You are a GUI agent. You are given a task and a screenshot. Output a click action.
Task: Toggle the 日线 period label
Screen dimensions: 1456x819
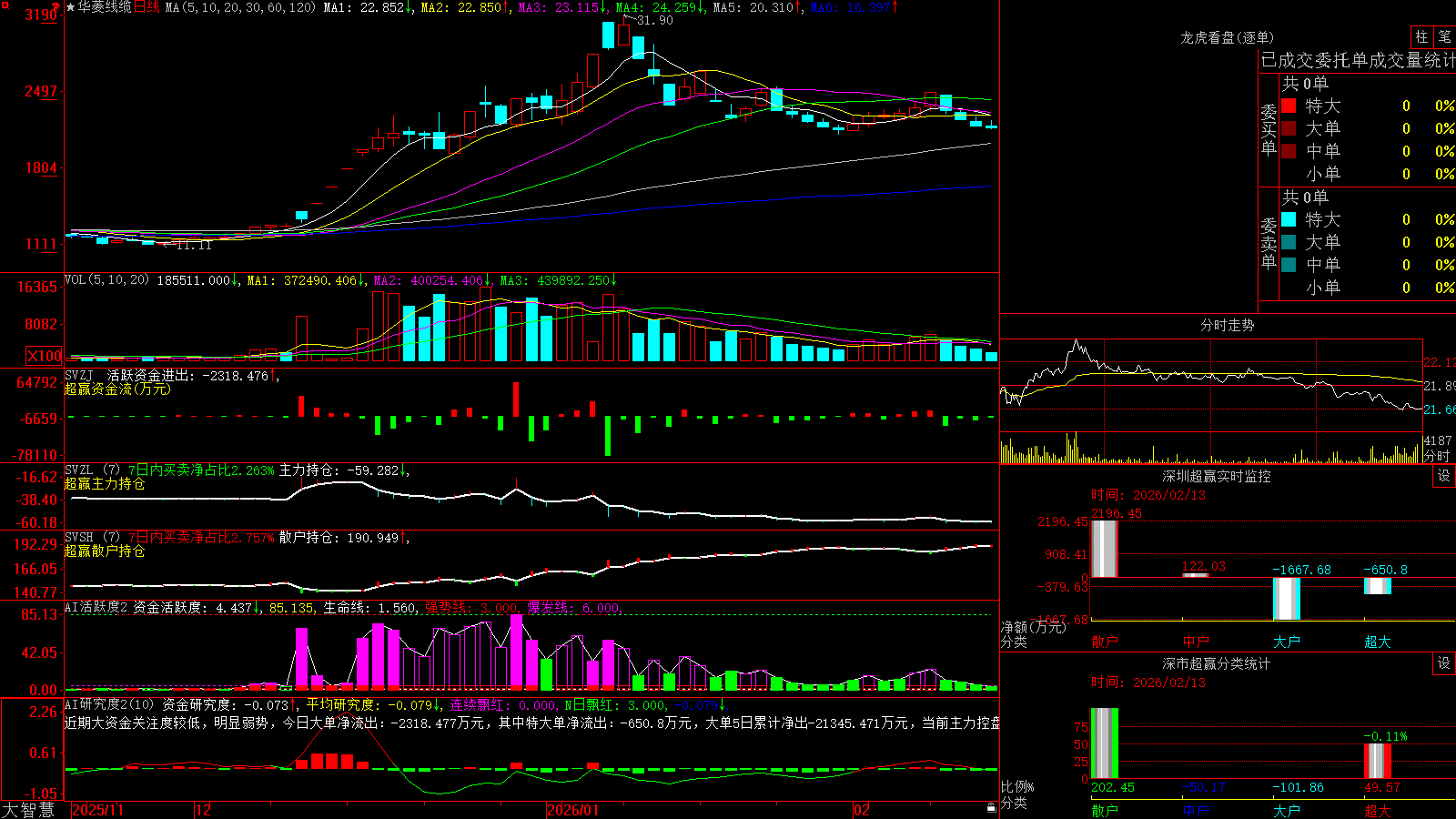click(147, 7)
